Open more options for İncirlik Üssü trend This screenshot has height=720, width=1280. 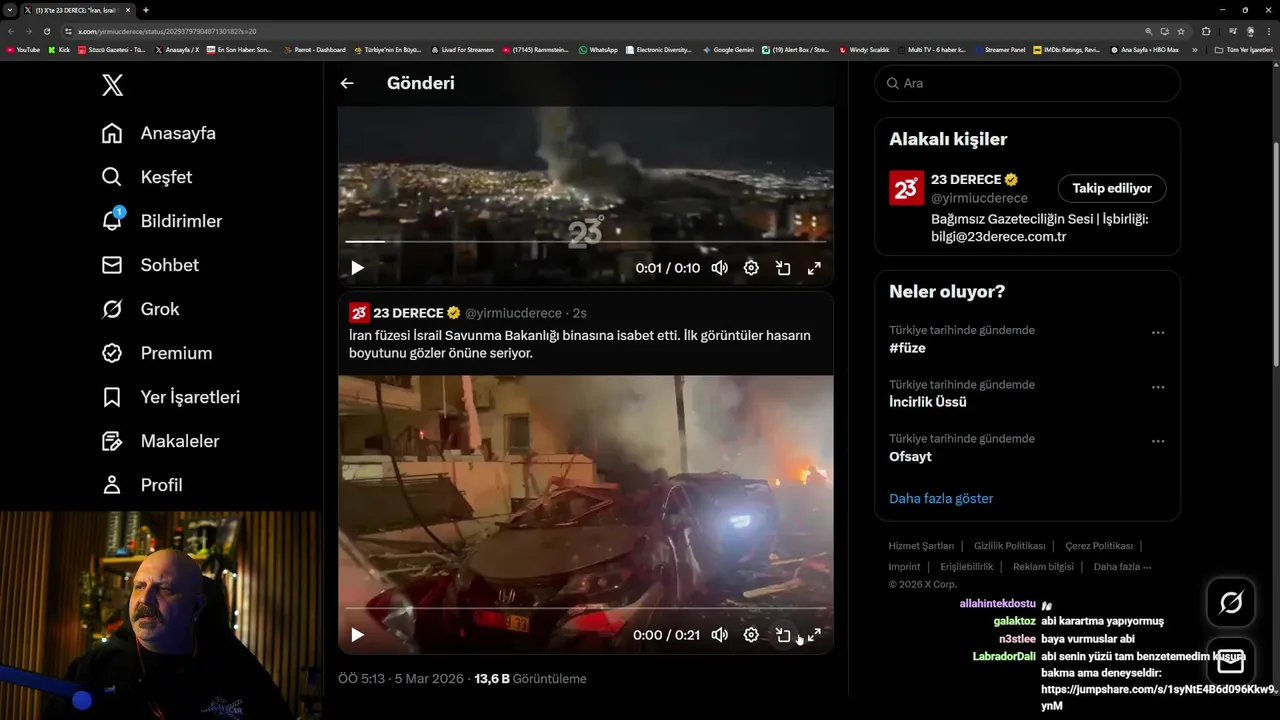point(1158,387)
